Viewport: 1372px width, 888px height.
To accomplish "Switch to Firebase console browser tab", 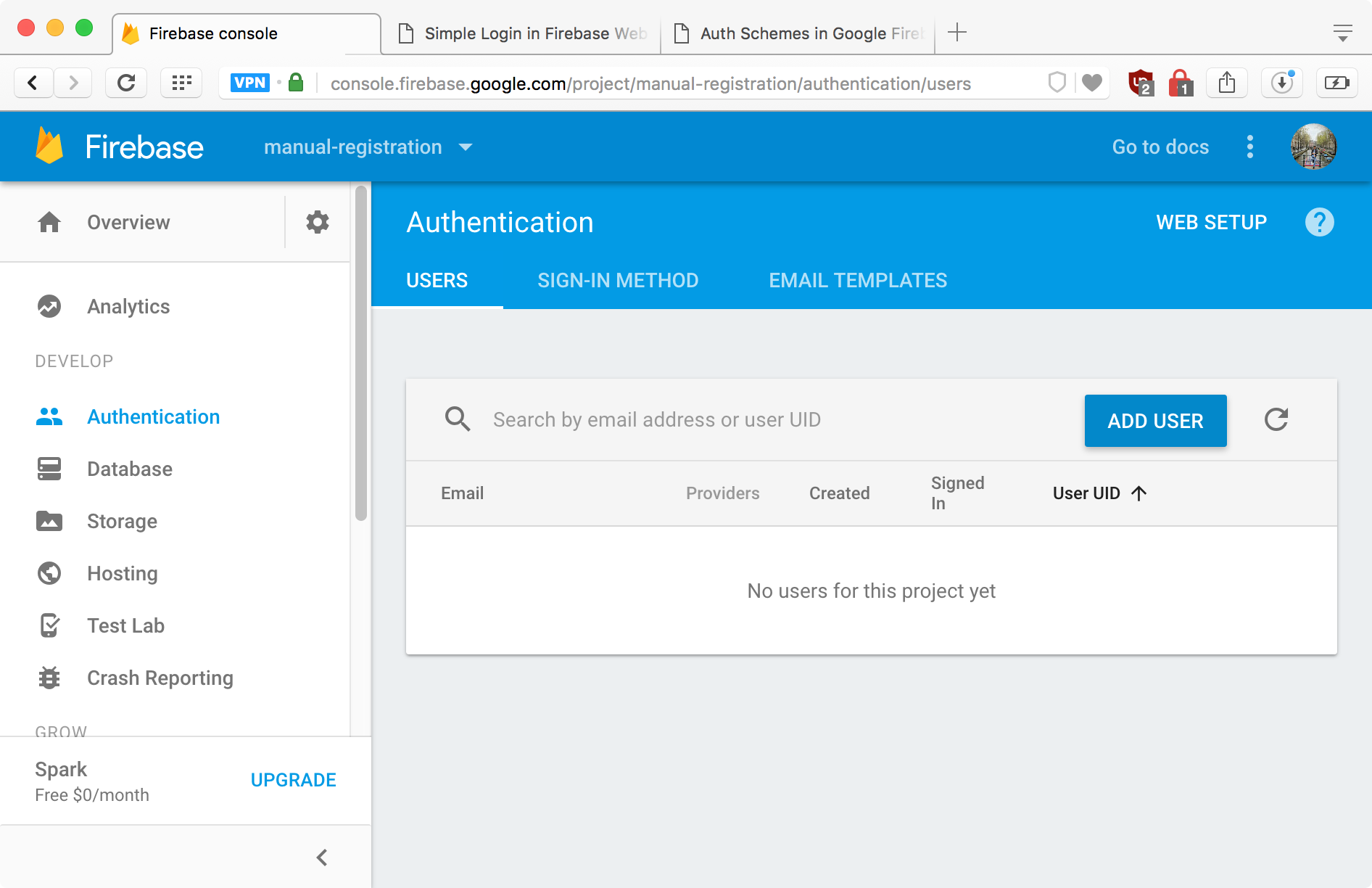I will (x=247, y=33).
